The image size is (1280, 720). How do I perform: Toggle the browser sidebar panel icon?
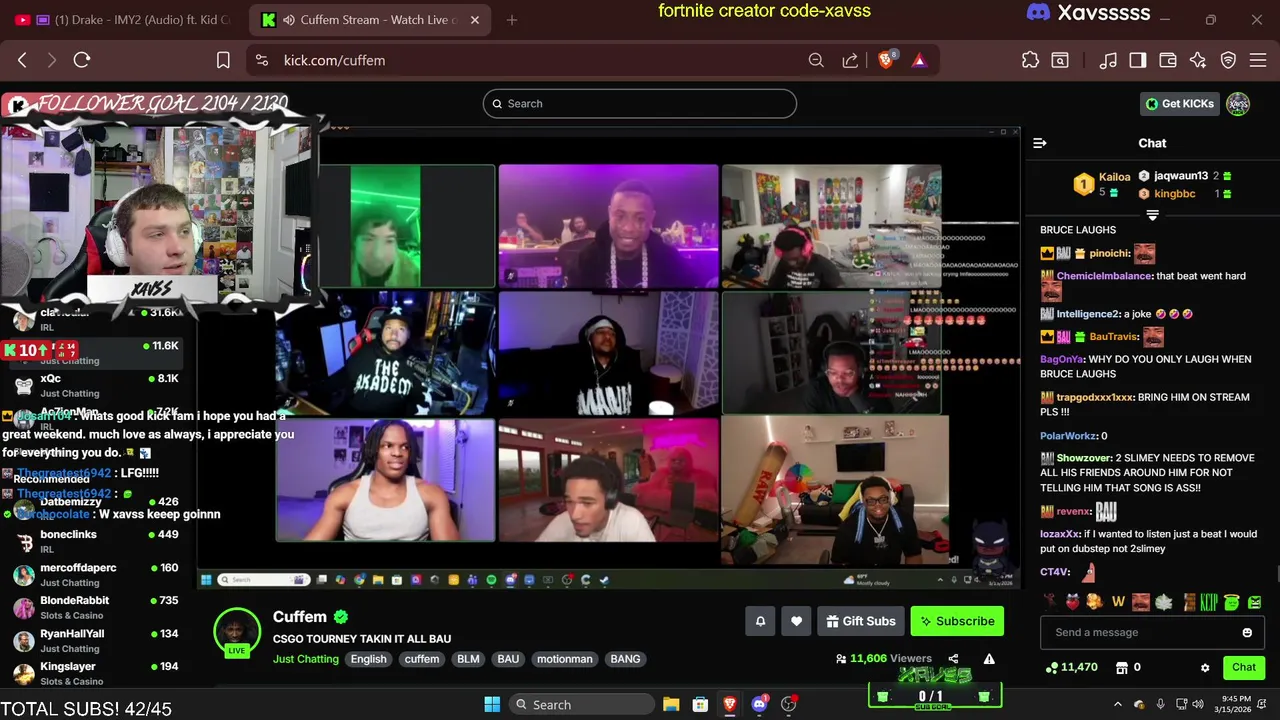tap(1138, 60)
